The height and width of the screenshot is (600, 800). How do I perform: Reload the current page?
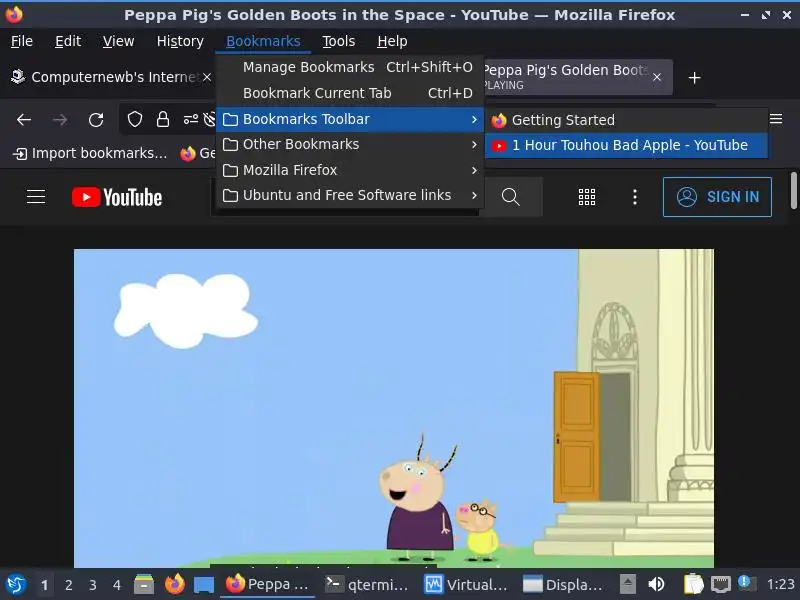tap(96, 120)
